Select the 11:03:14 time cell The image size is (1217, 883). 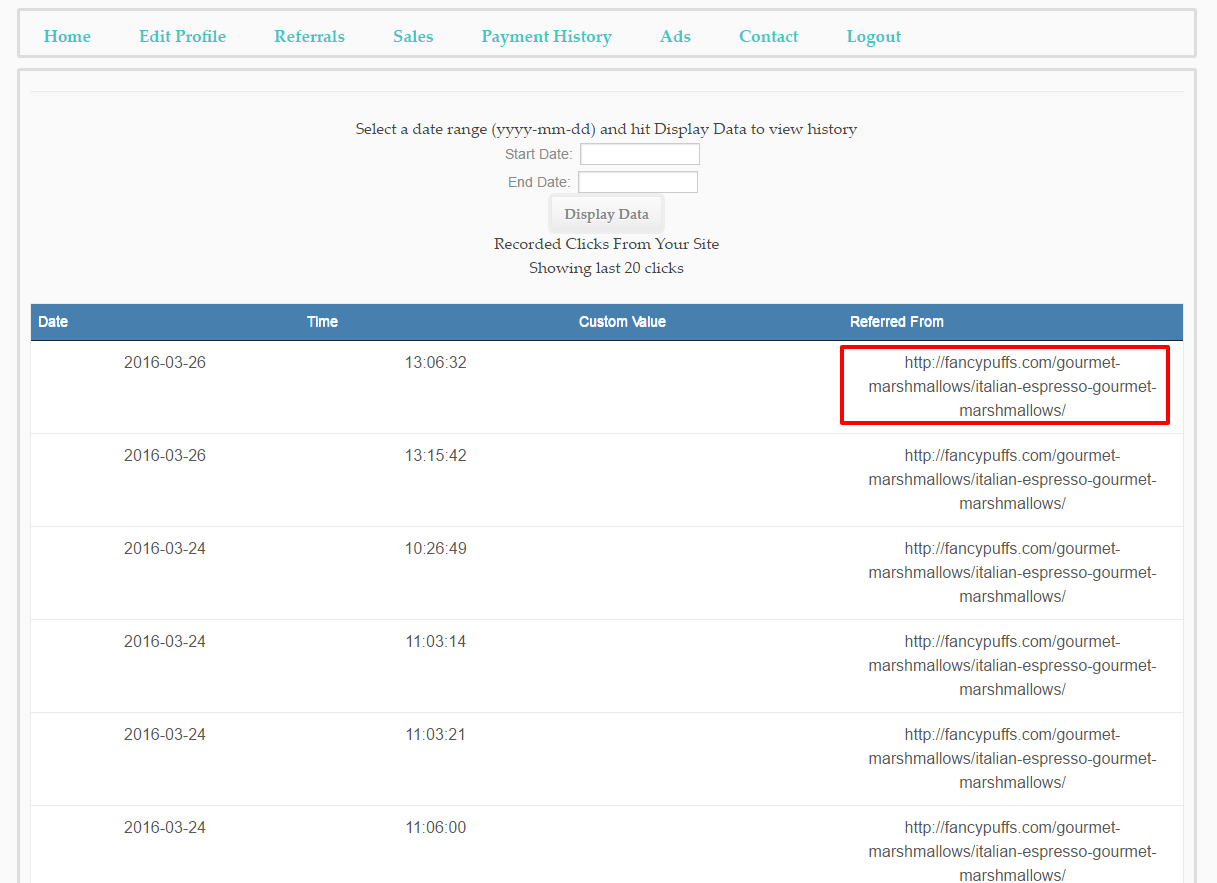[x=435, y=641]
